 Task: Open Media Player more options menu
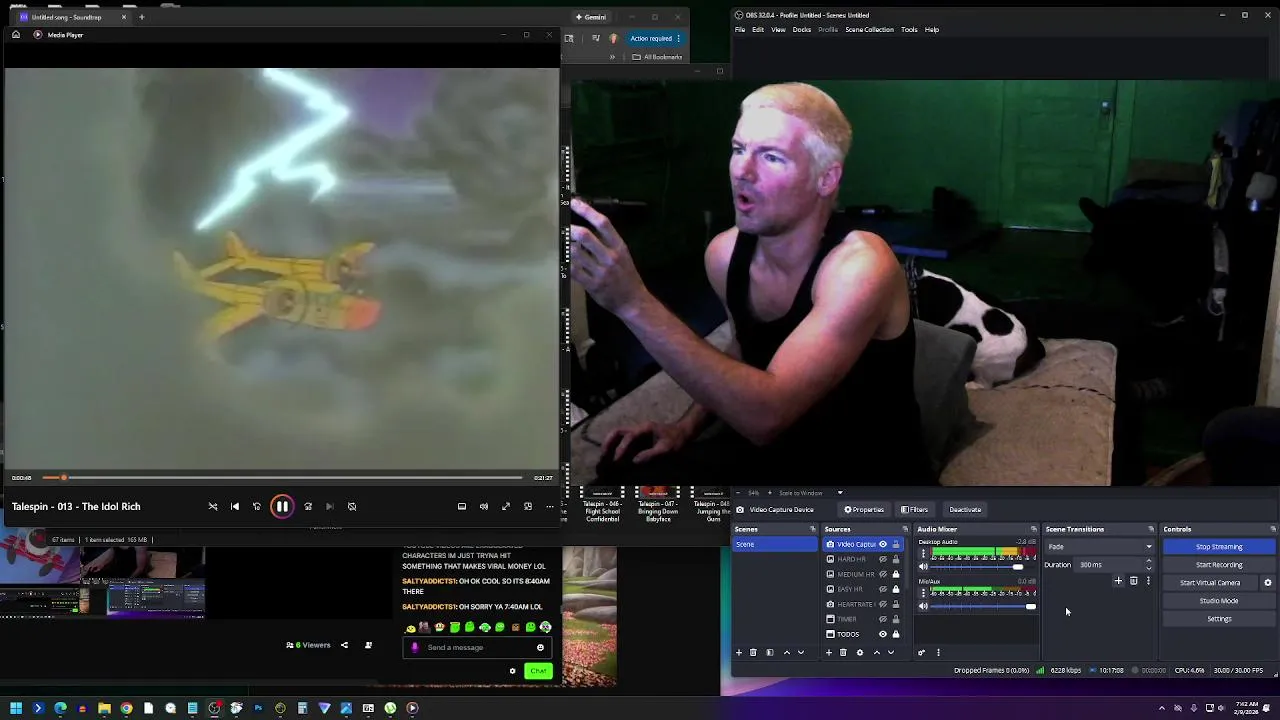(550, 506)
